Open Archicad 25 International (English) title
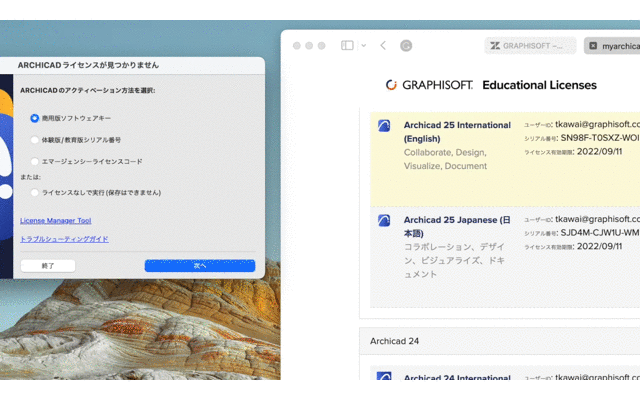Image resolution: width=640 pixels, height=400 pixels. [457, 132]
